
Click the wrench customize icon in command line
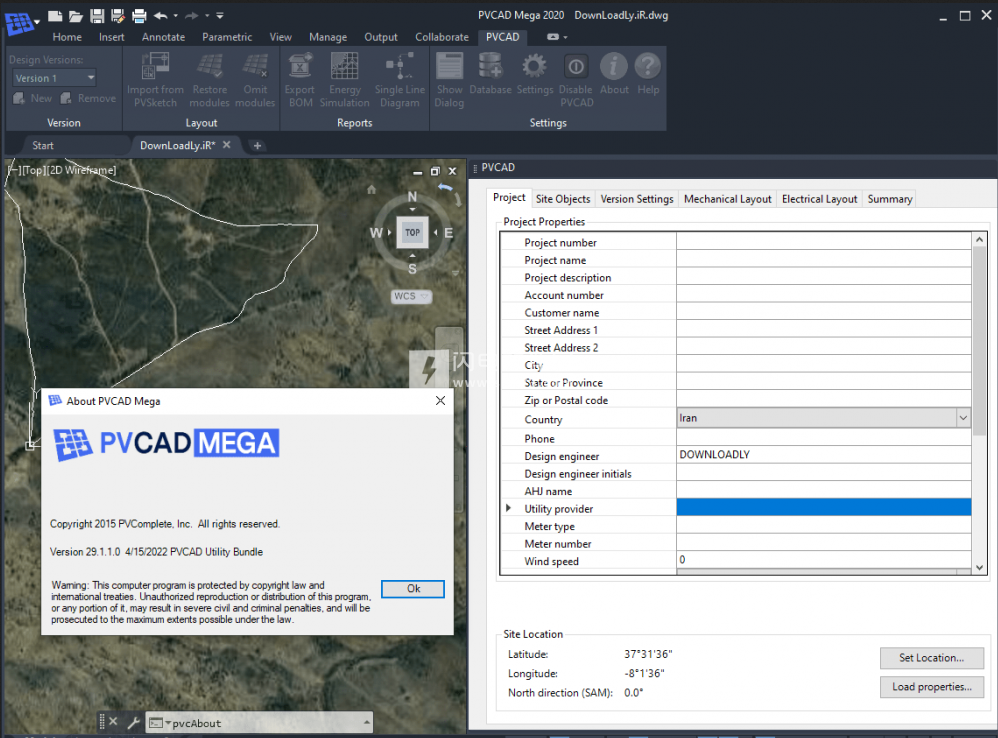point(133,722)
